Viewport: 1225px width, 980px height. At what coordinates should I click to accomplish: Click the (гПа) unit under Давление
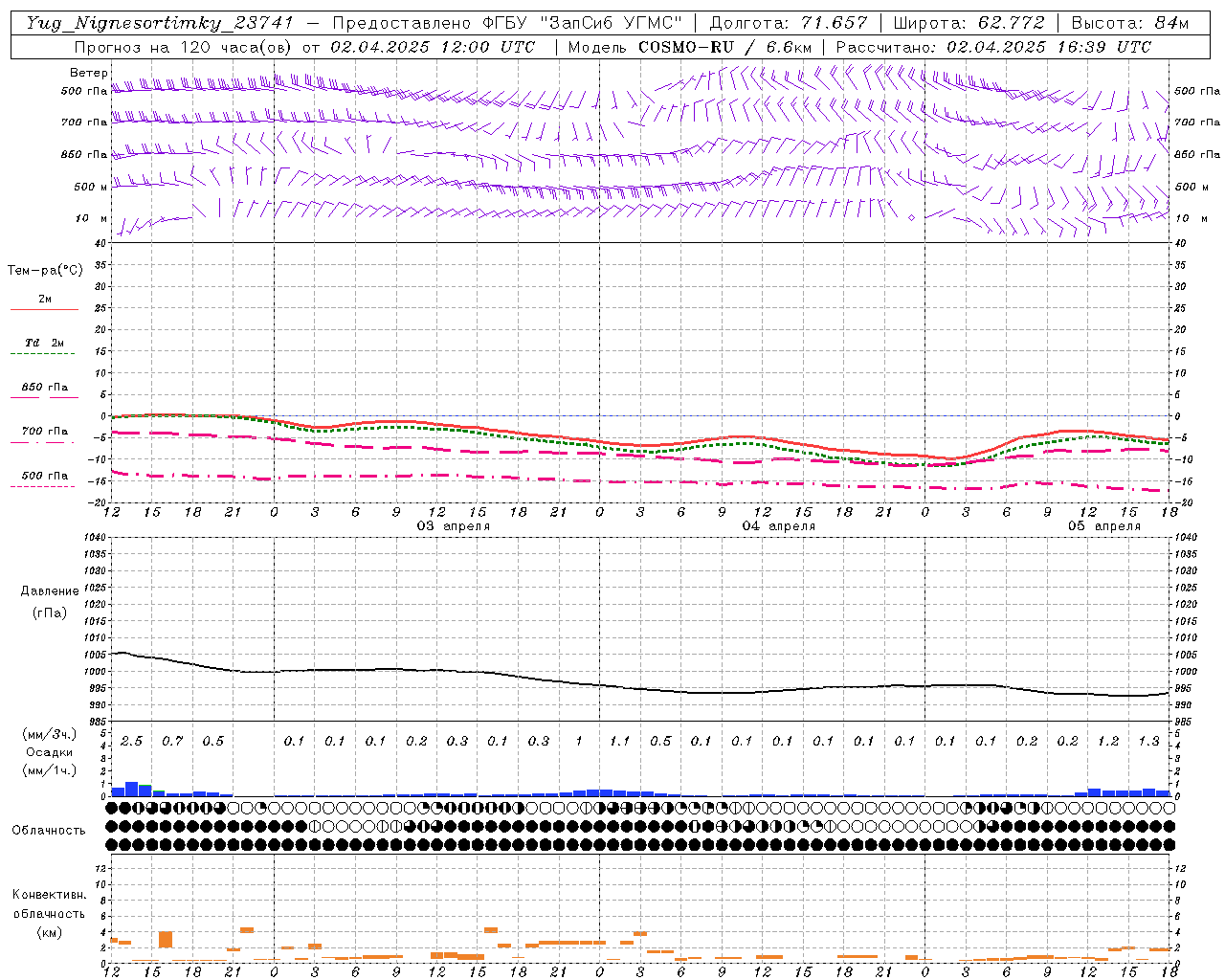pyautogui.click(x=50, y=612)
